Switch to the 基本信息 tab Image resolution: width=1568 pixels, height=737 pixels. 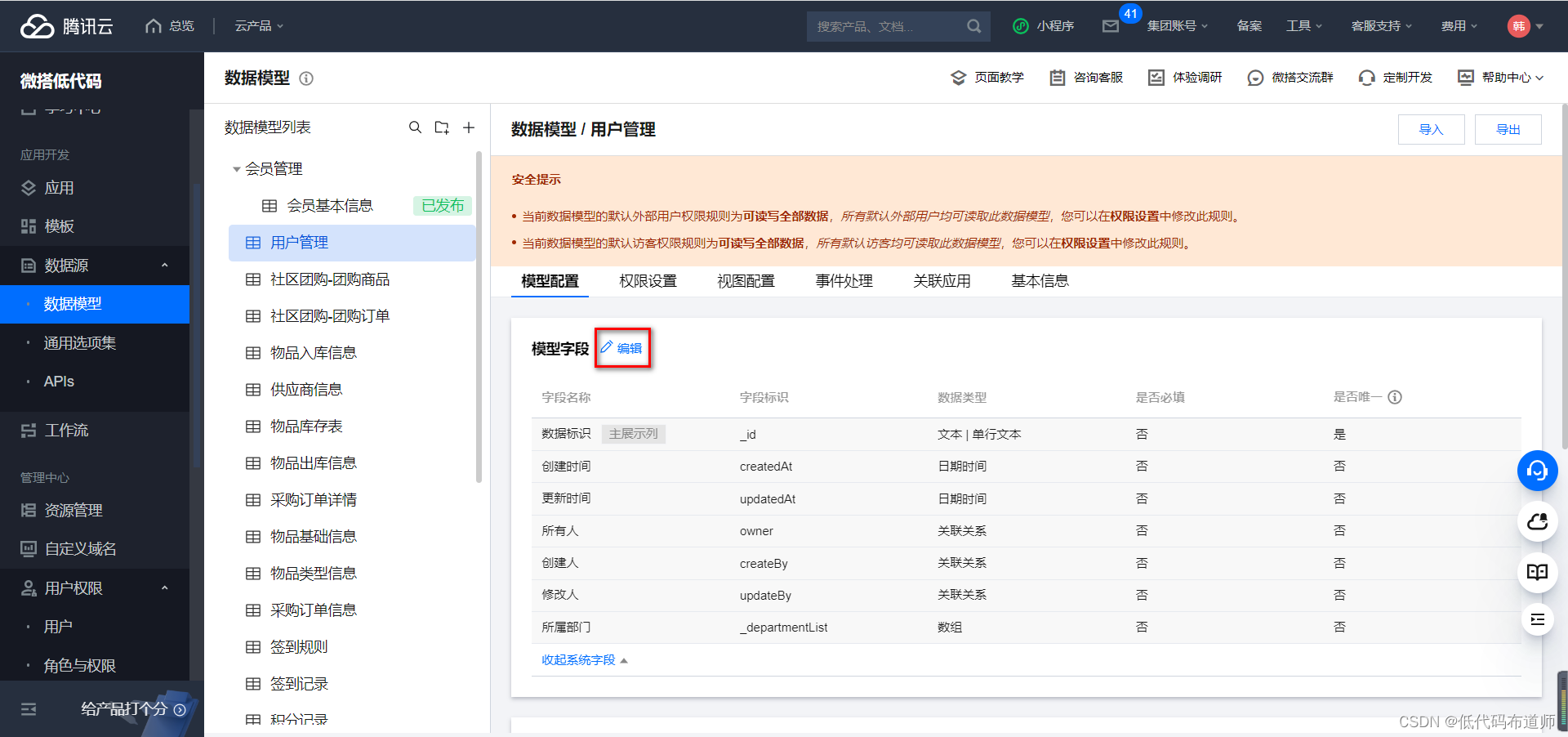[1040, 281]
